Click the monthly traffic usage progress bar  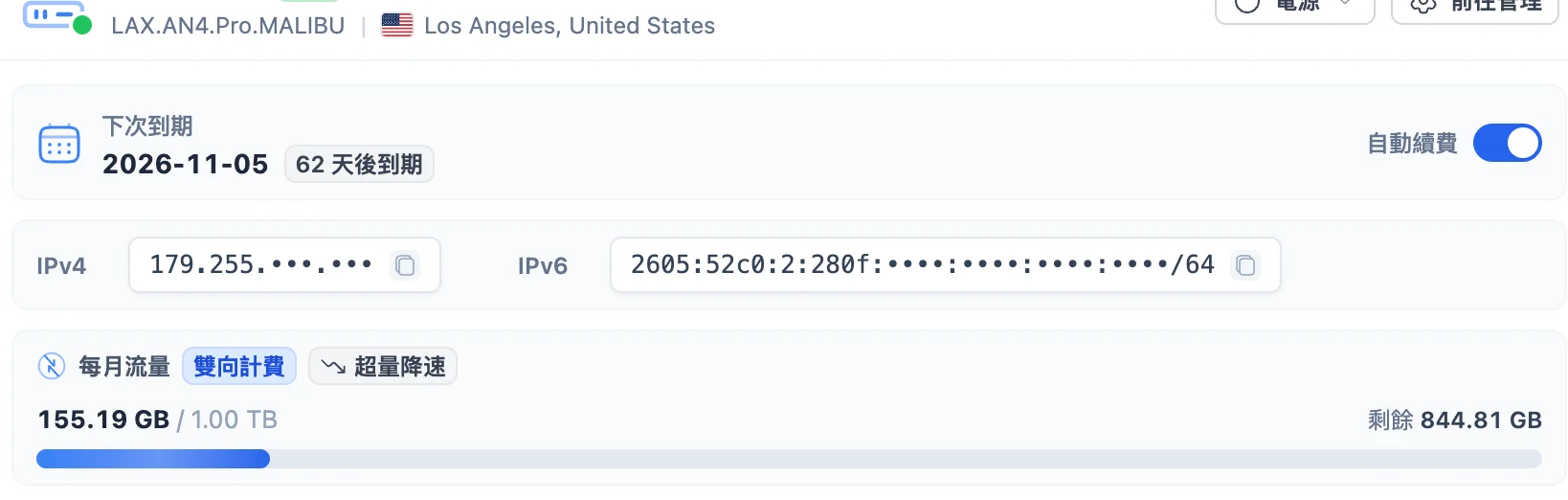point(789,459)
